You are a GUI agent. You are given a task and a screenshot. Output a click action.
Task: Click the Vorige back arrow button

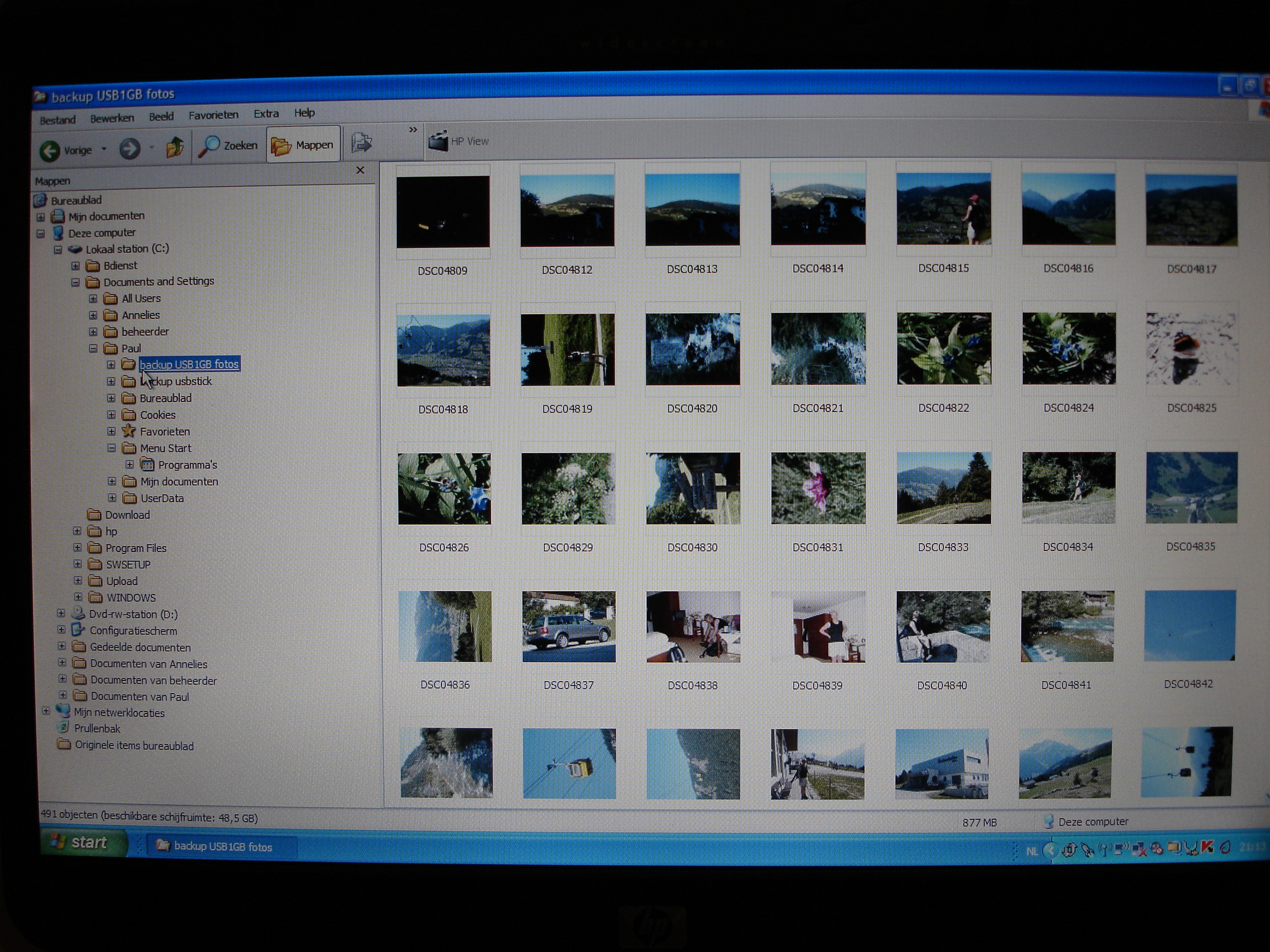point(51,151)
